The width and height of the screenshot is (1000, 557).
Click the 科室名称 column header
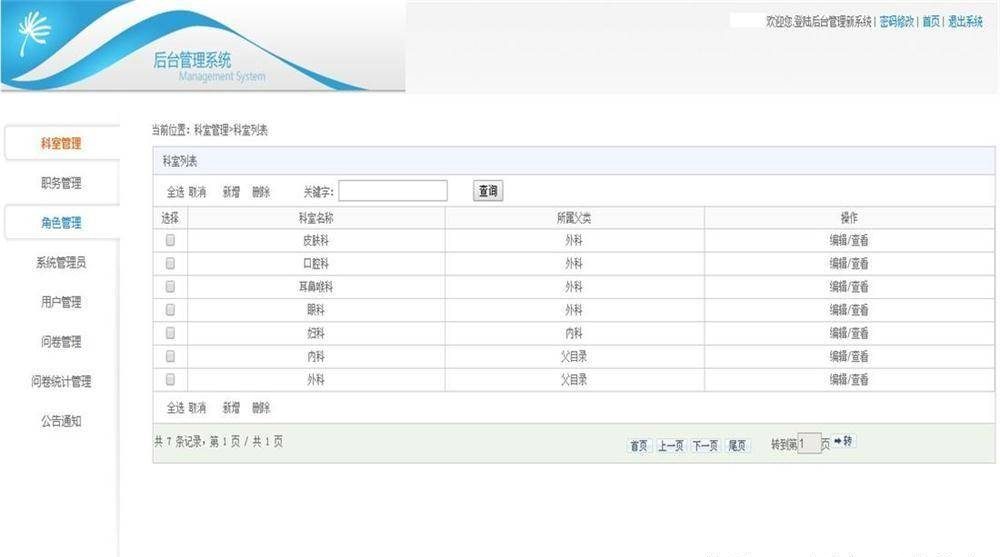(x=316, y=218)
